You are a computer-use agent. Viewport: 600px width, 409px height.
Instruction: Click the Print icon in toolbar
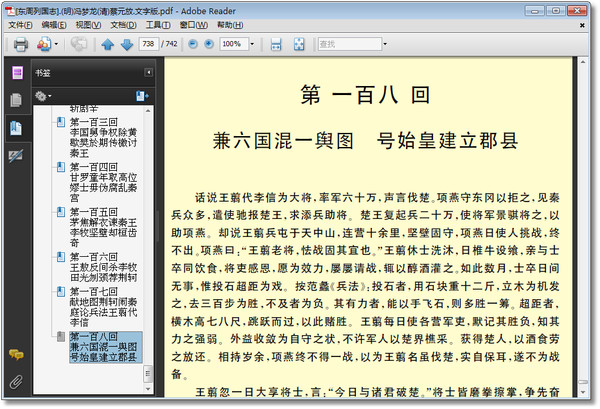pyautogui.click(x=21, y=44)
